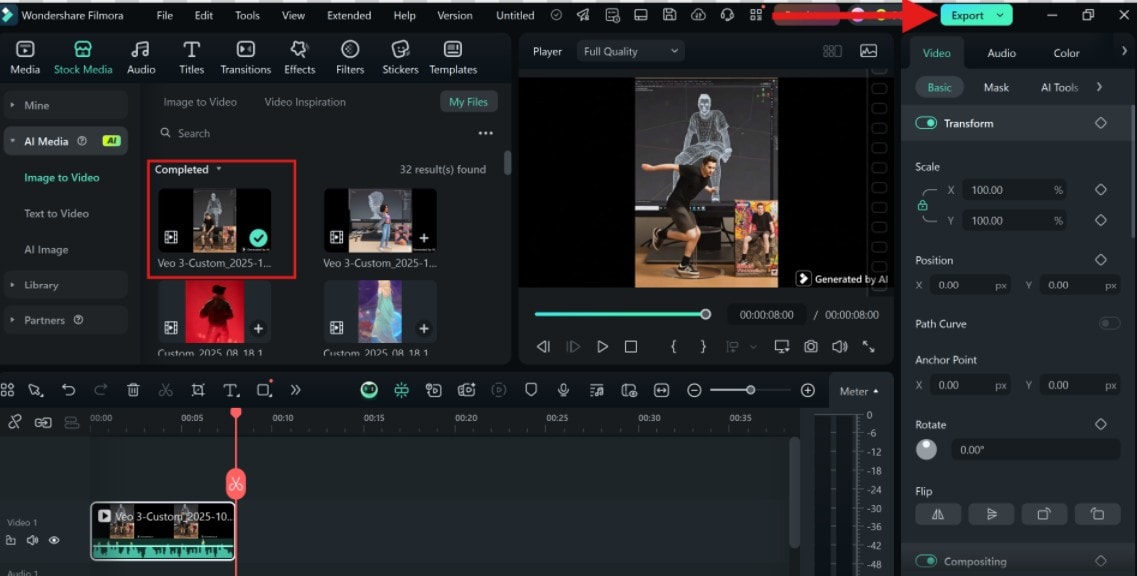Screen dimensions: 1137x576
Task: Toggle the Compositing switch
Action: click(x=926, y=561)
